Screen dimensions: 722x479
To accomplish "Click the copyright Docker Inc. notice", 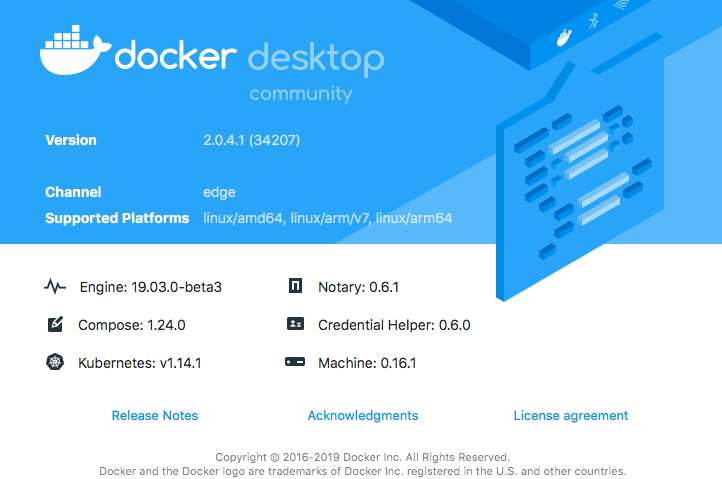I will pyautogui.click(x=362, y=456).
